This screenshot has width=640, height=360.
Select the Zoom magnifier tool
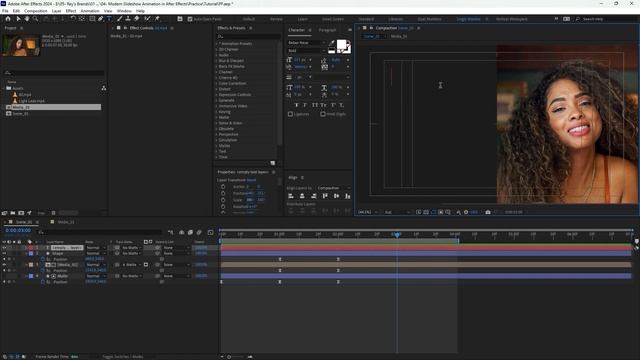coord(36,19)
